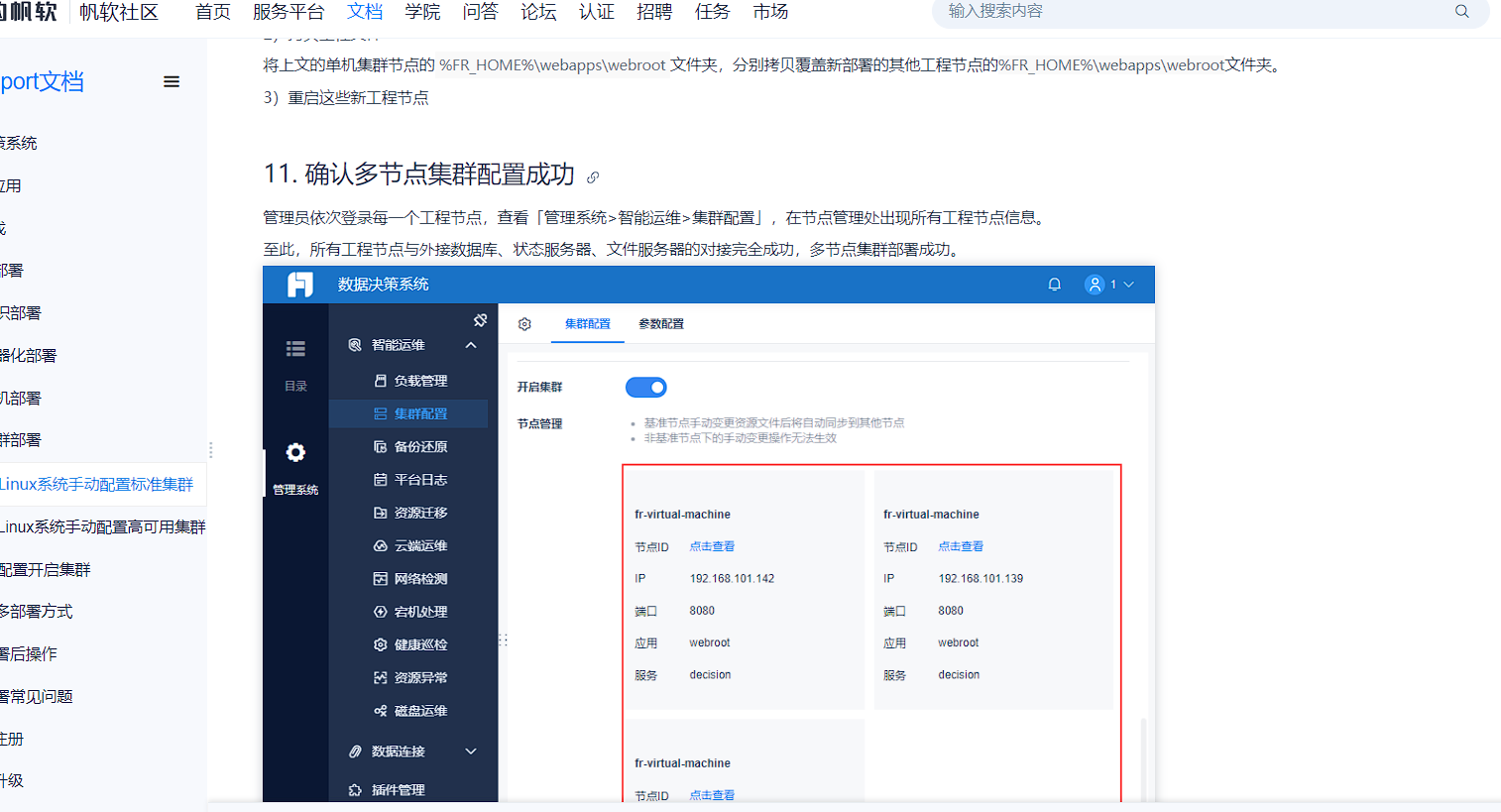Click IP value 192.168.101.139
This screenshot has width=1501, height=812.
tap(981, 579)
